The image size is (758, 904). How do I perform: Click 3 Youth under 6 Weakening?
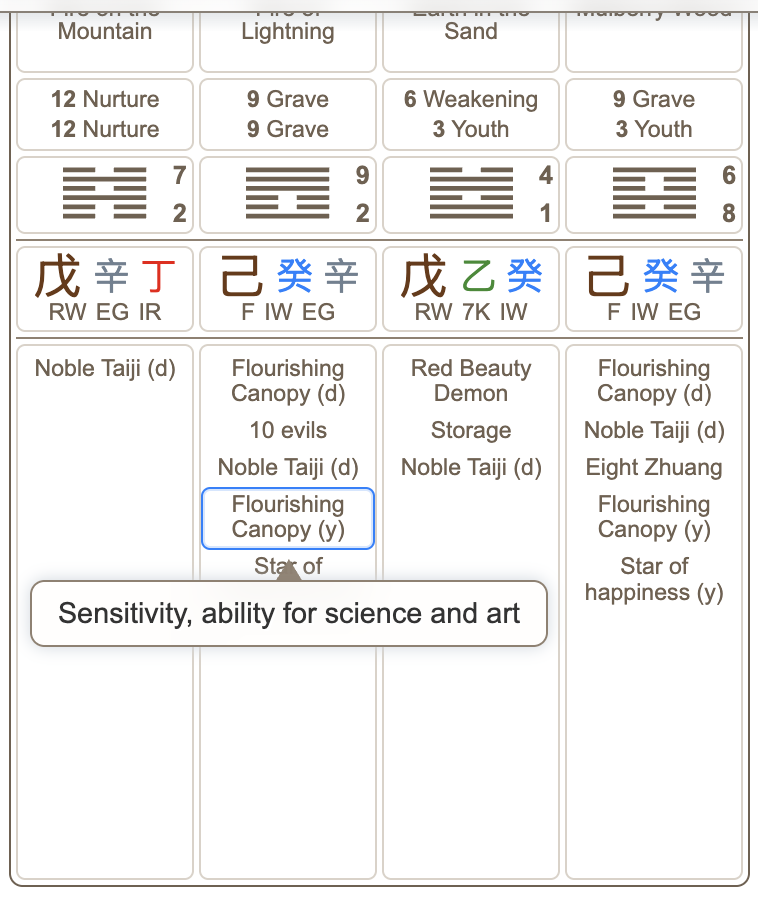[471, 129]
